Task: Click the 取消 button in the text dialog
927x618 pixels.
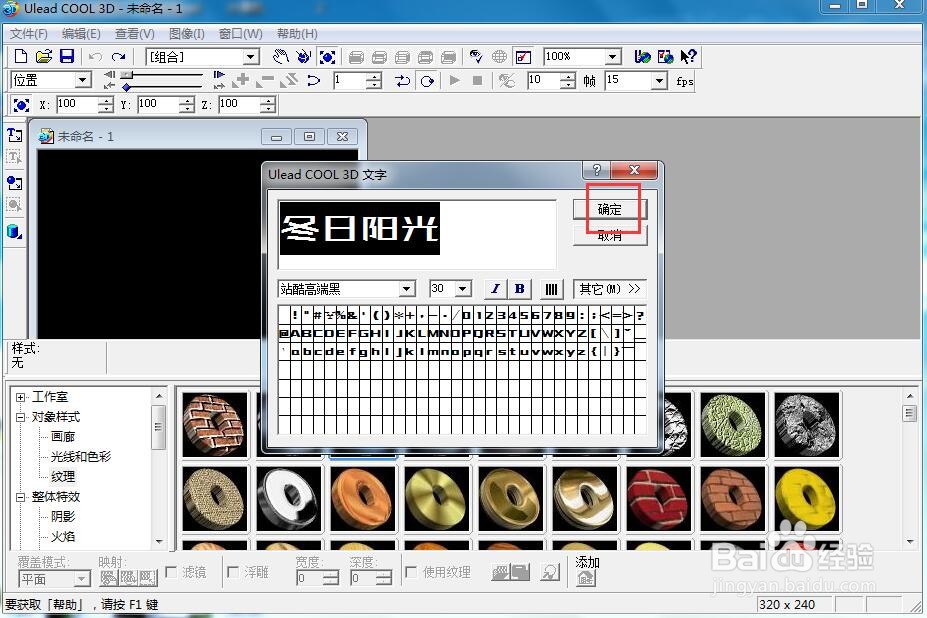Action: point(610,235)
